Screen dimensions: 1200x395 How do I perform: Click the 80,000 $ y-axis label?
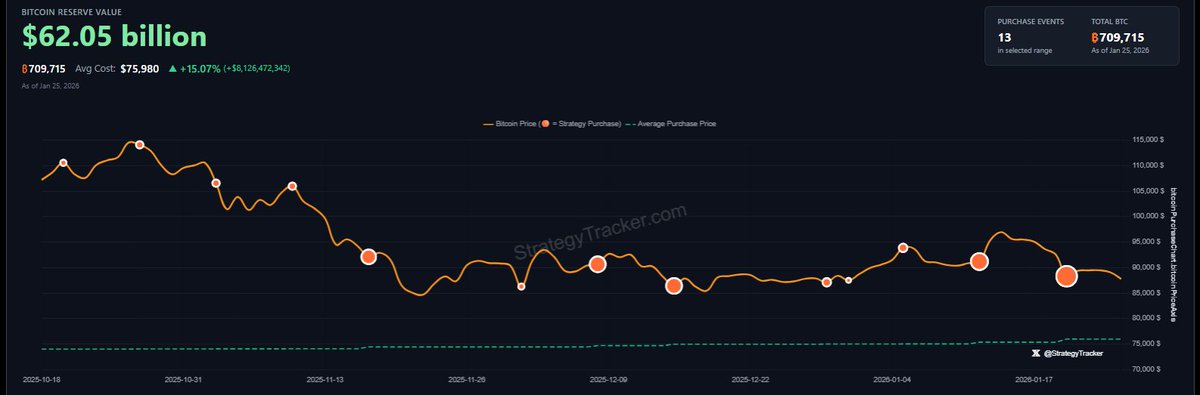tap(1146, 318)
